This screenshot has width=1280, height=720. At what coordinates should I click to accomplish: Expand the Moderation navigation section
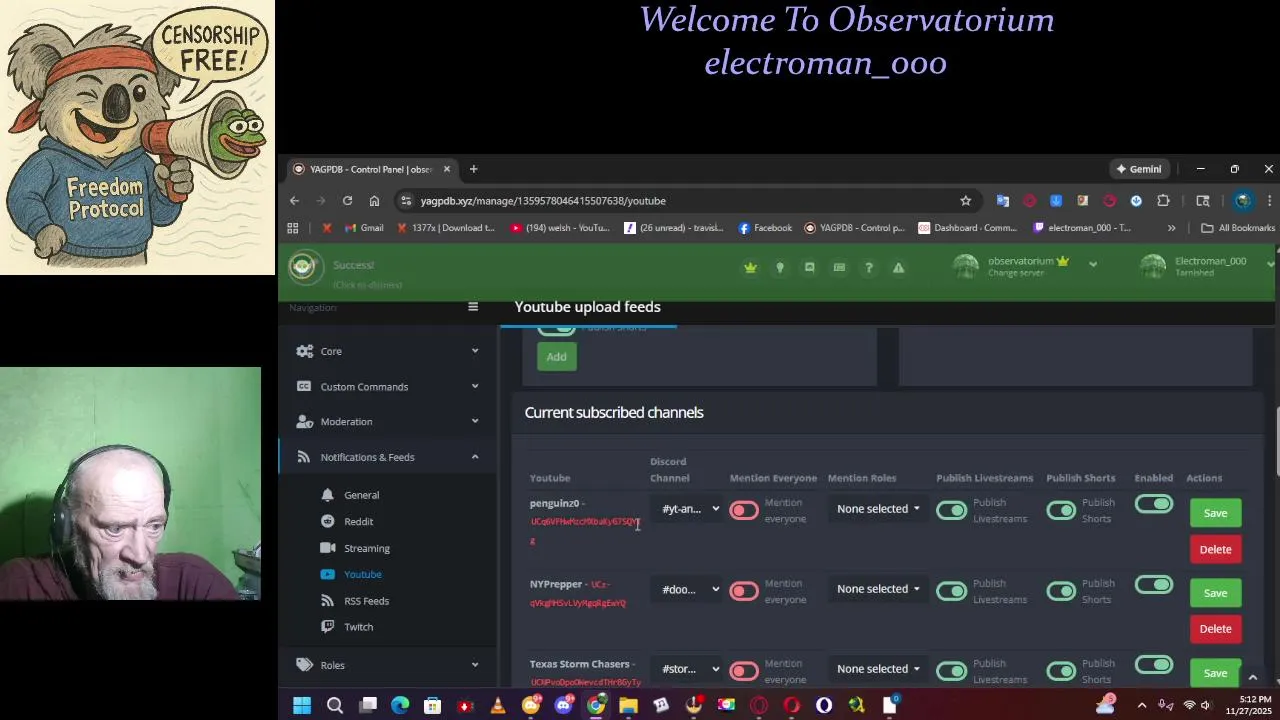387,421
